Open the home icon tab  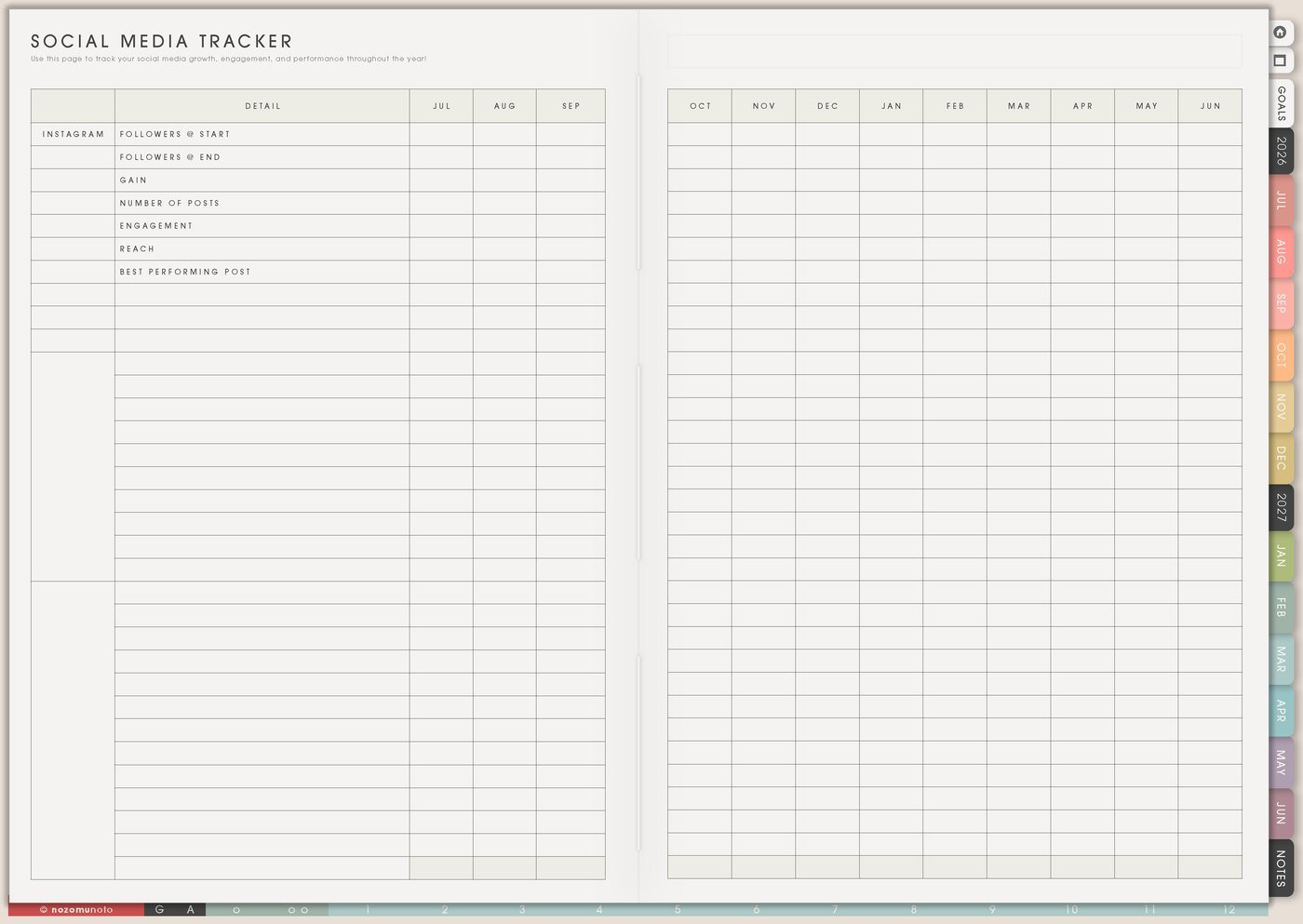1281,33
